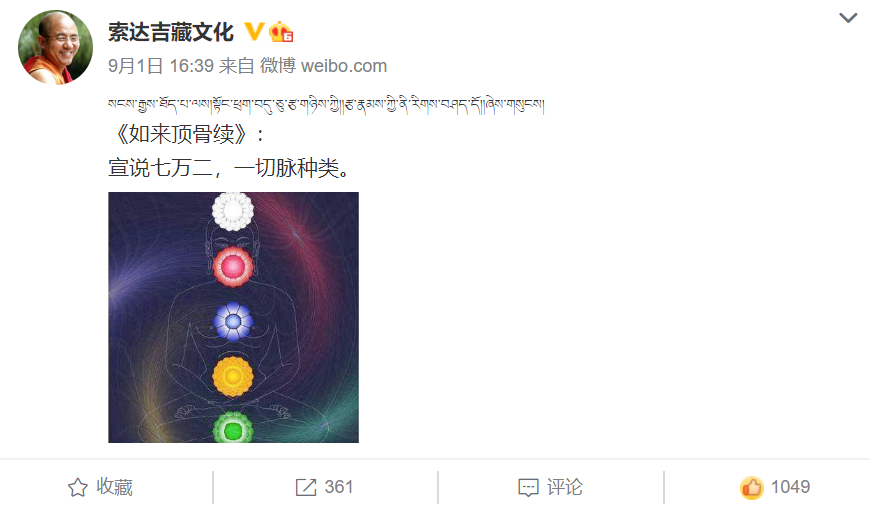Image resolution: width=869 pixels, height=511 pixels.
Task: Follow the 微博 weibo.com source link
Action: tap(323, 66)
